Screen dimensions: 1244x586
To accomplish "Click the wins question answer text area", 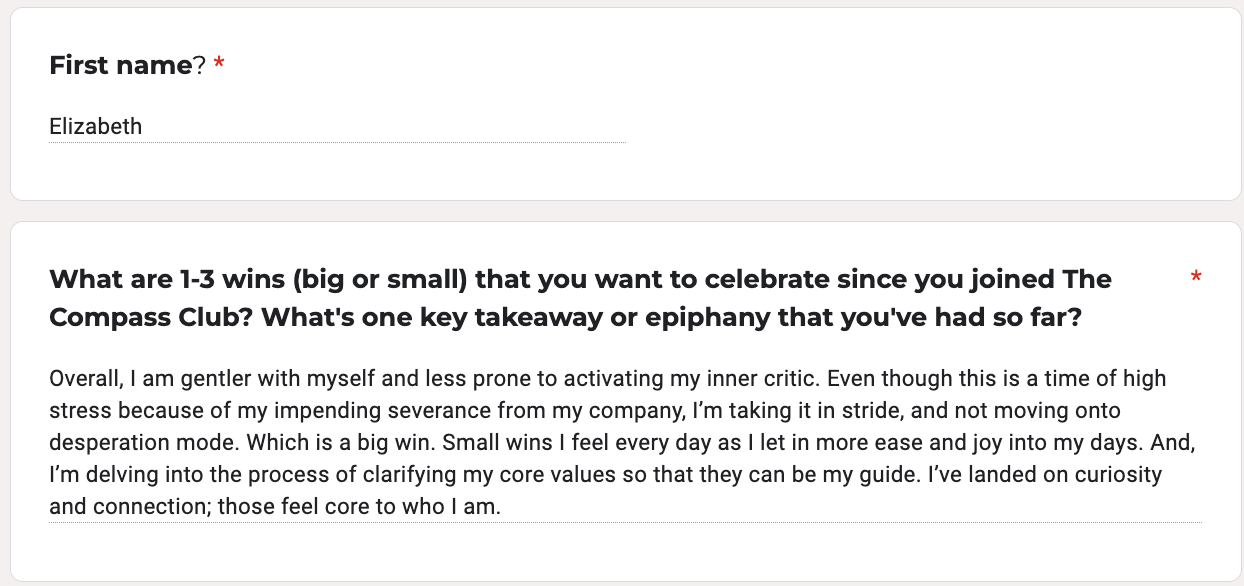I will 625,443.
